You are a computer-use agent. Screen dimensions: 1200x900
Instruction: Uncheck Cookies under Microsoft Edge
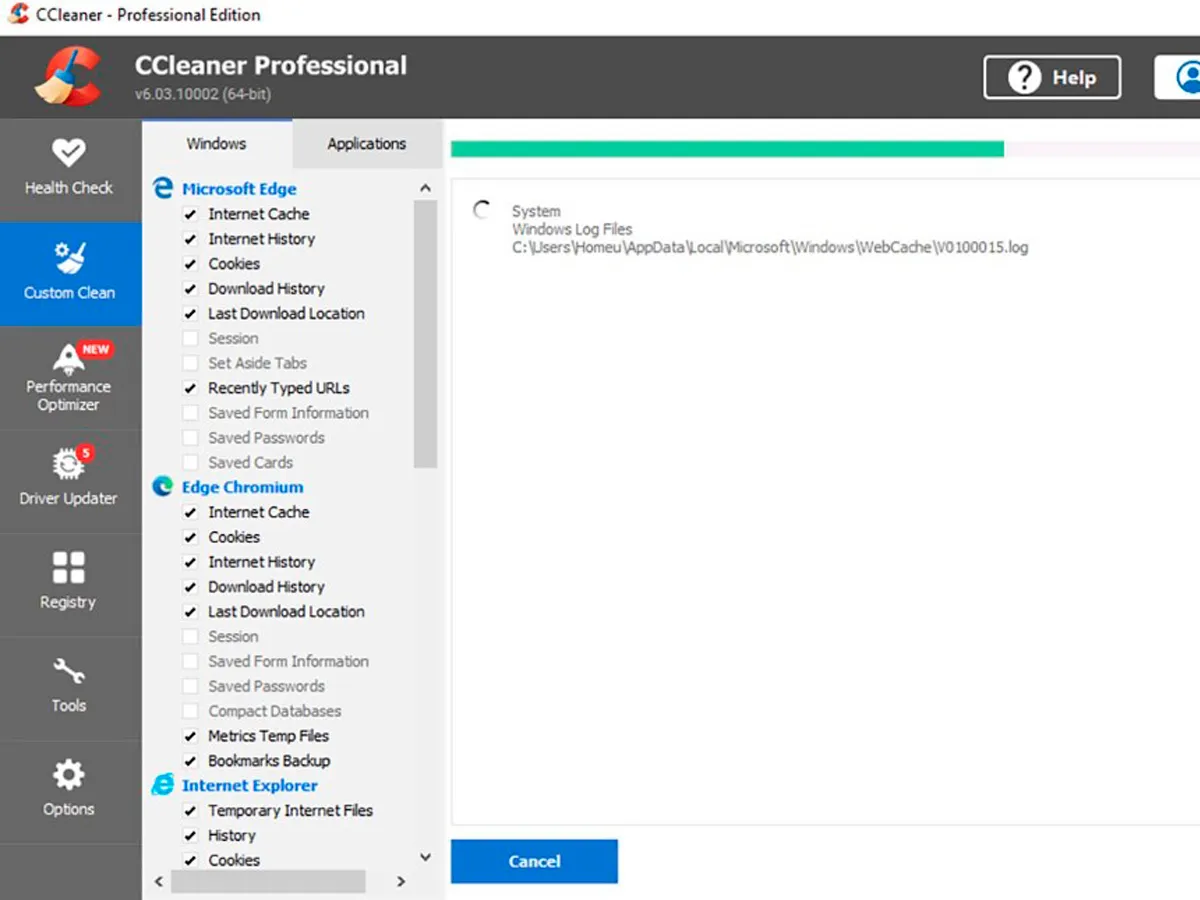[x=190, y=264]
